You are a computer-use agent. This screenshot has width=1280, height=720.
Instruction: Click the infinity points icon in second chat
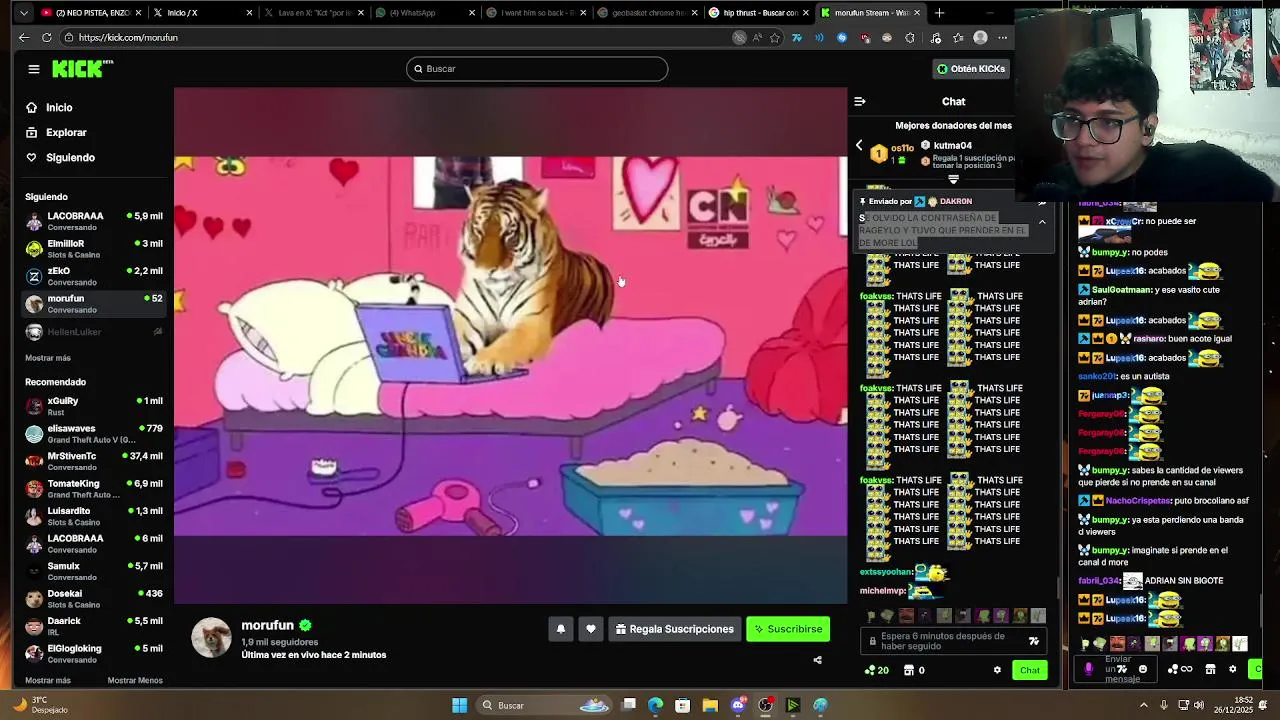click(x=1182, y=669)
